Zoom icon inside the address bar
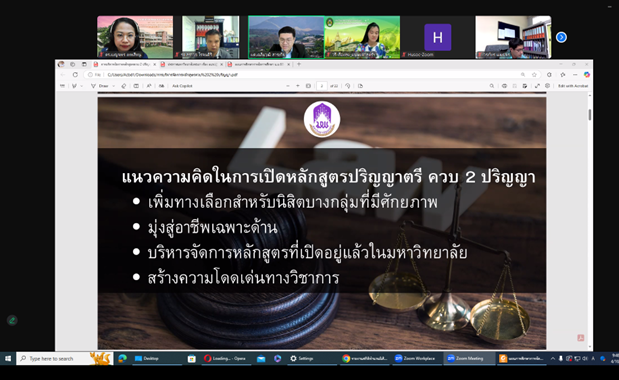The height and width of the screenshot is (380, 619). pyautogui.click(x=523, y=75)
